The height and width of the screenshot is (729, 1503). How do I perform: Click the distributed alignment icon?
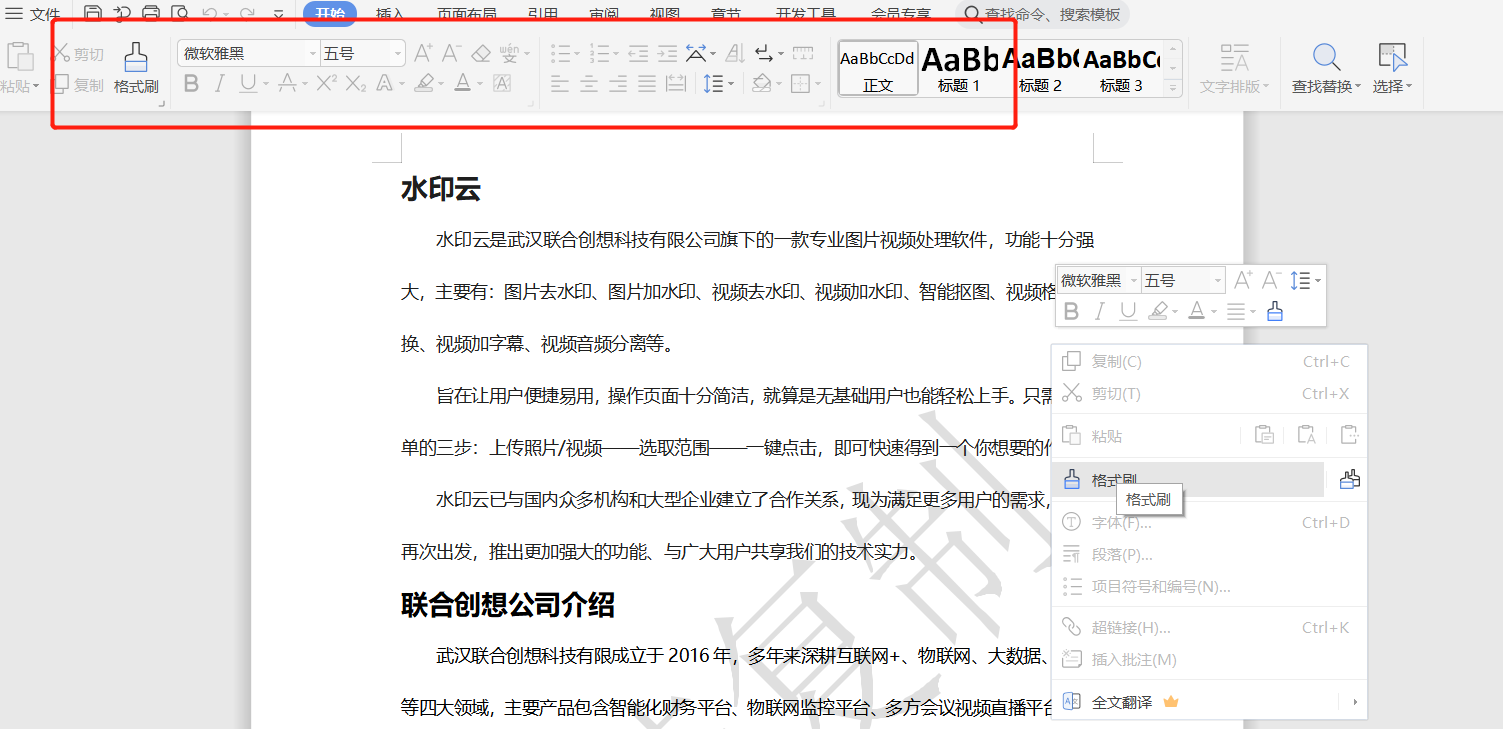[x=677, y=84]
